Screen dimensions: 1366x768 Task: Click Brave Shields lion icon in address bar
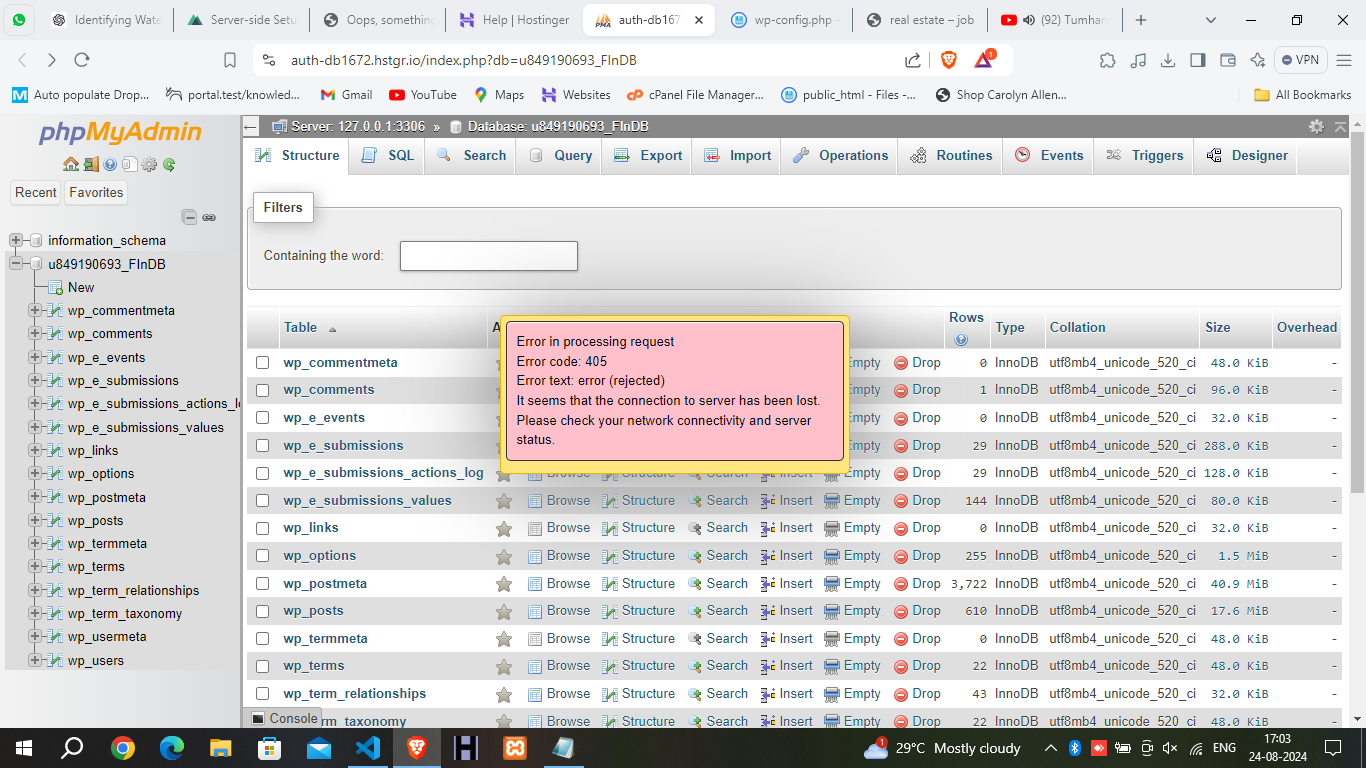tap(948, 60)
